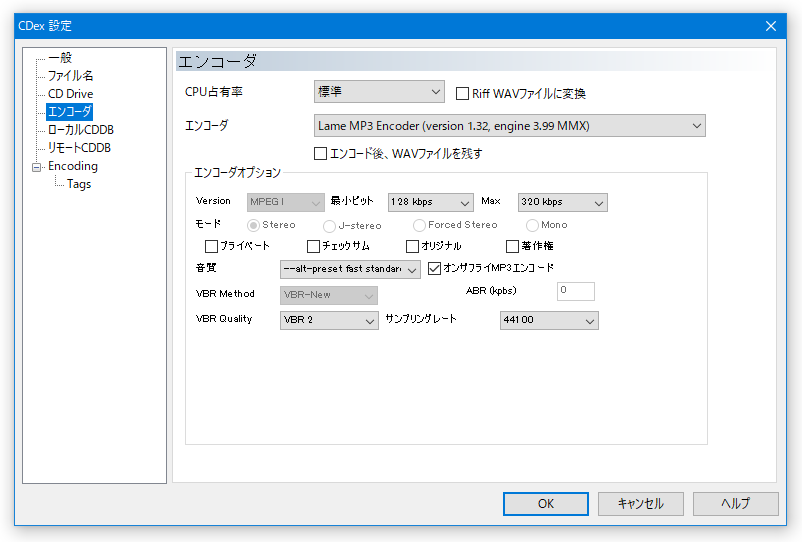802x542 pixels.
Task: Open the ローカルCDDB settings page
Action: (81, 129)
